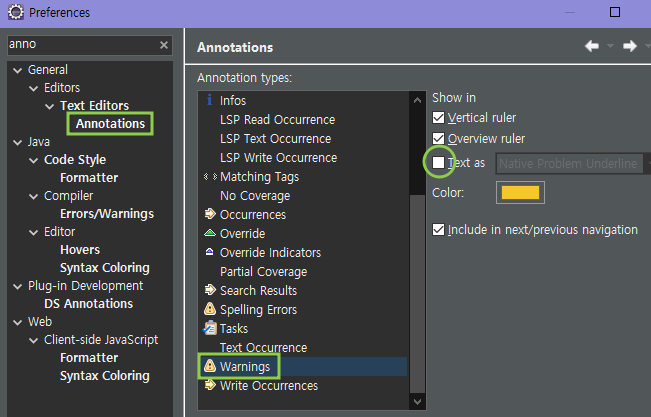Enable the Text as checkbox
This screenshot has height=417, width=651.
438,163
